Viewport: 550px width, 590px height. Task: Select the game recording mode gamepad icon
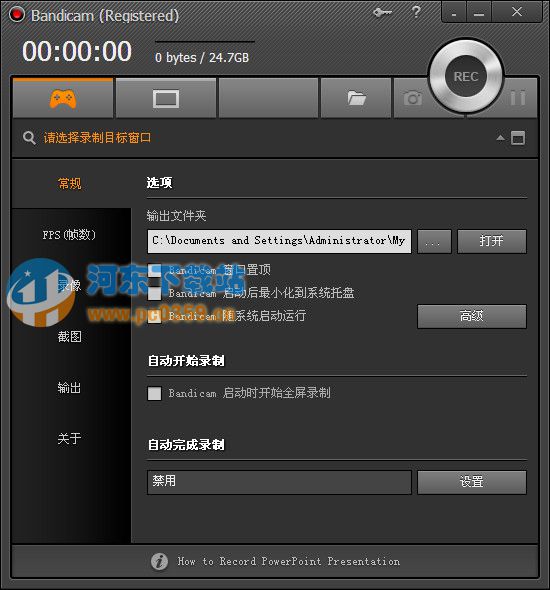63,99
